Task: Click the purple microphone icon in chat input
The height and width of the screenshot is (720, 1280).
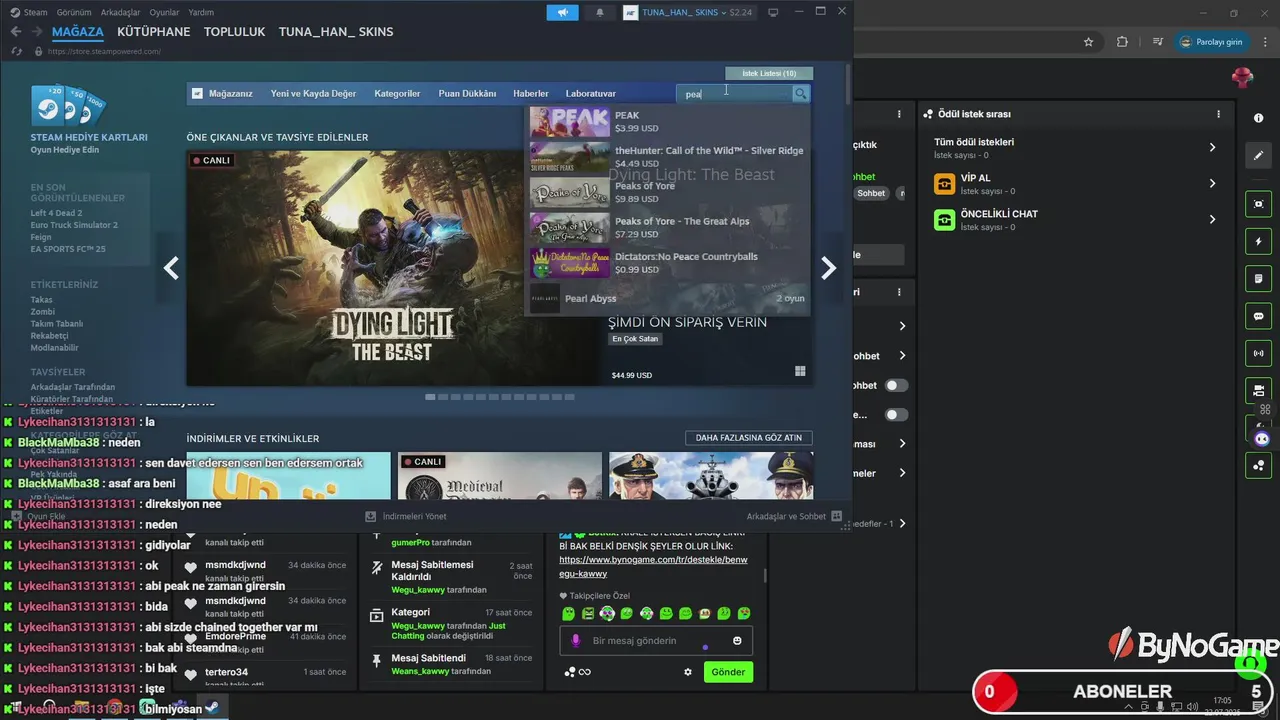Action: 575,641
